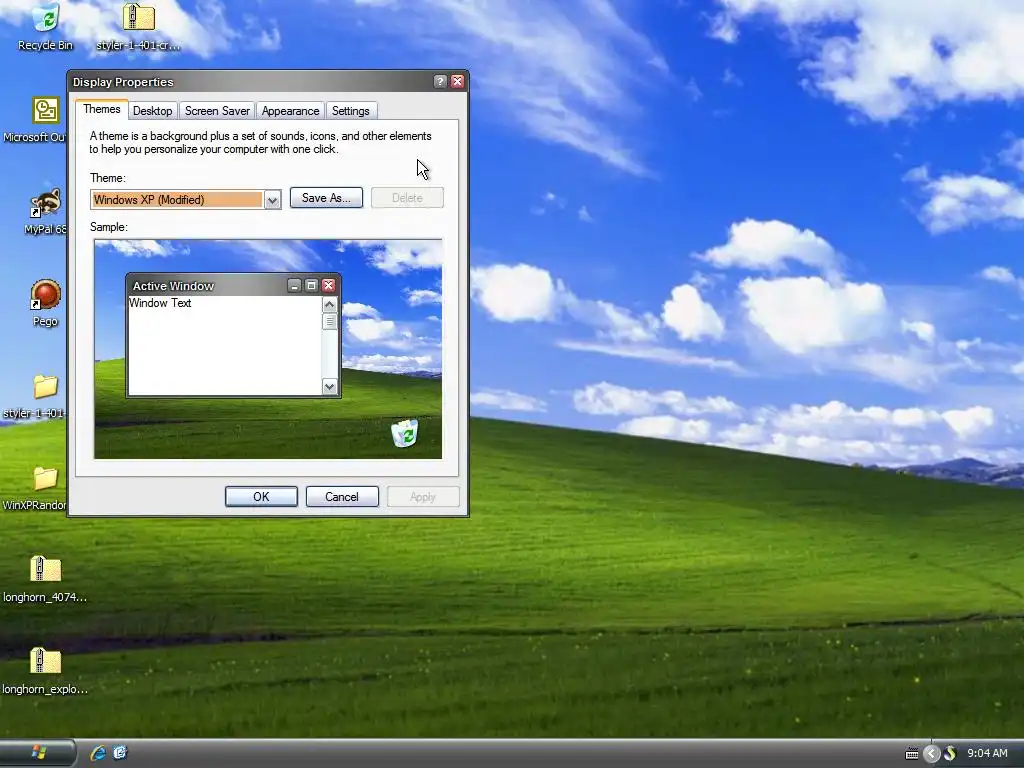Click the sample window scrollbar down arrow

pyautogui.click(x=329, y=387)
